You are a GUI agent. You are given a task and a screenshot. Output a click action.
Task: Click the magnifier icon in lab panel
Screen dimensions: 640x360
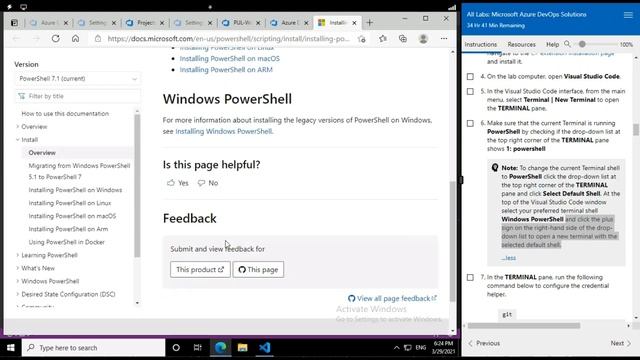coord(567,44)
